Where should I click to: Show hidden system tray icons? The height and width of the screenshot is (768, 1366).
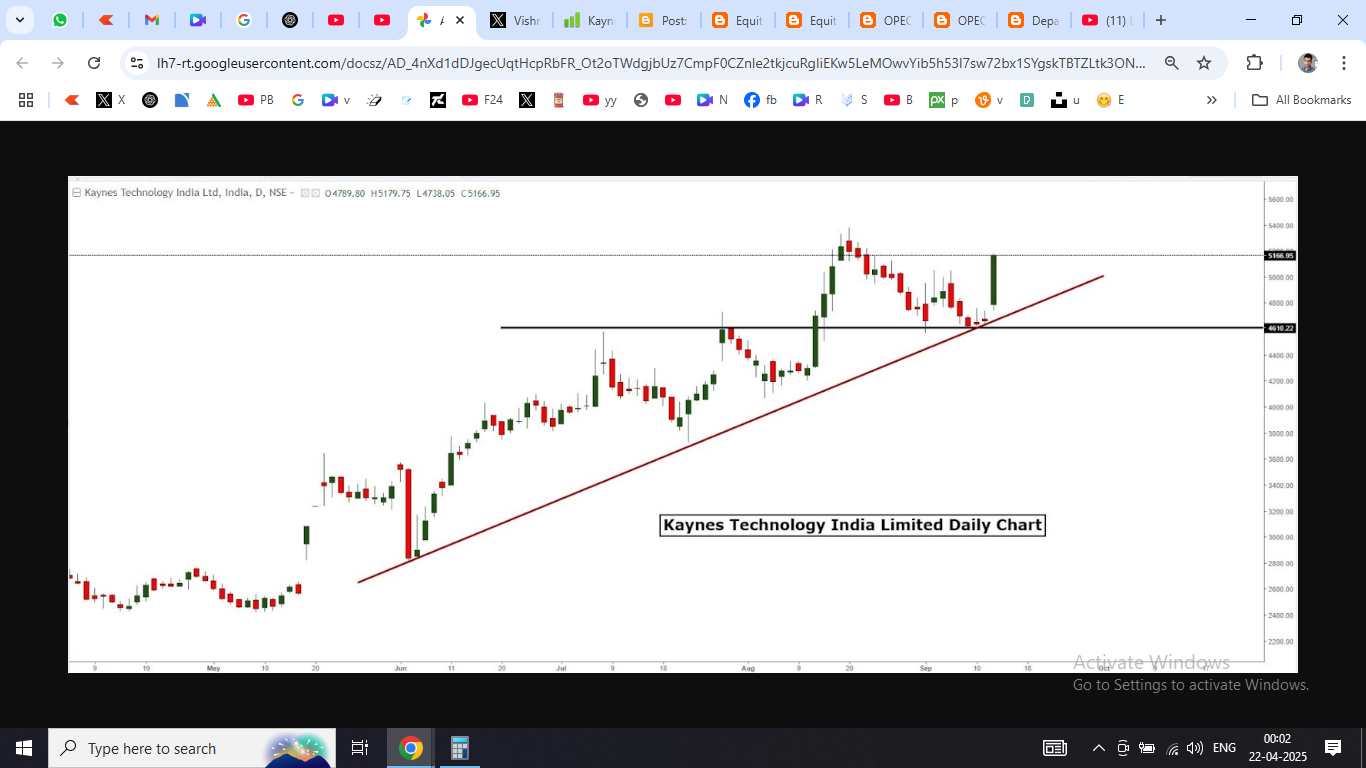(x=1099, y=748)
